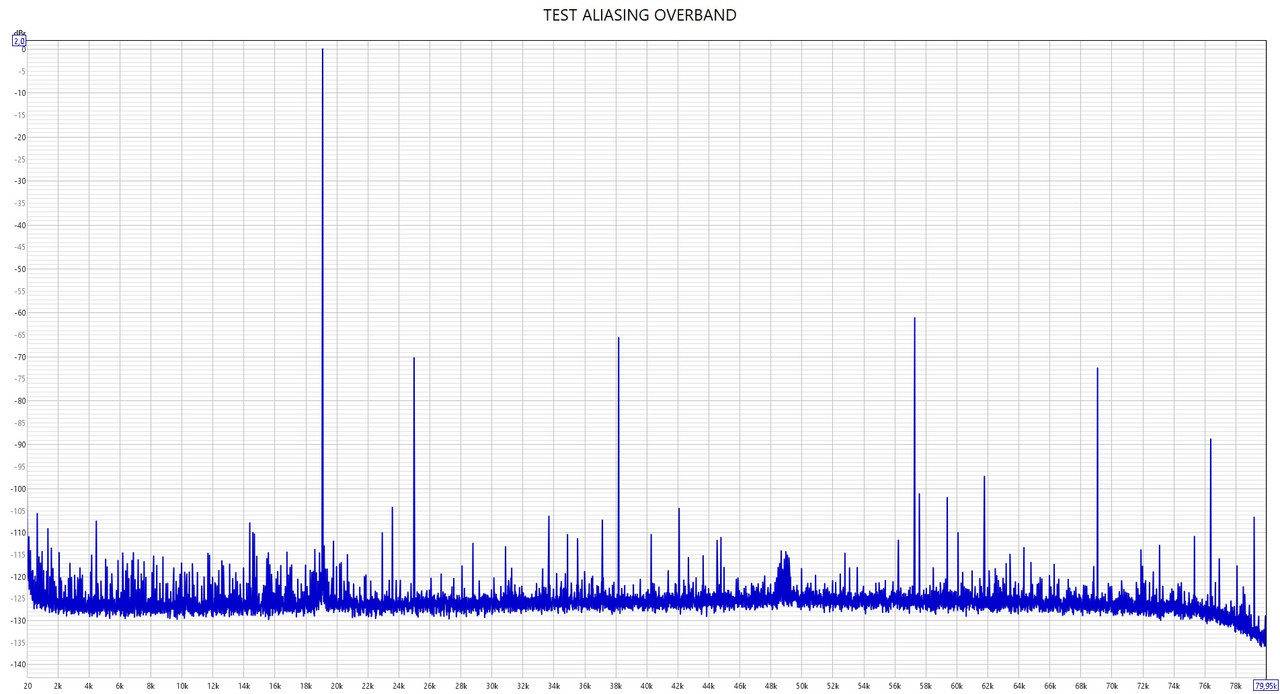The image size is (1280, 694).
Task: Click the -100 label on the dB axis
Action: (x=18, y=489)
